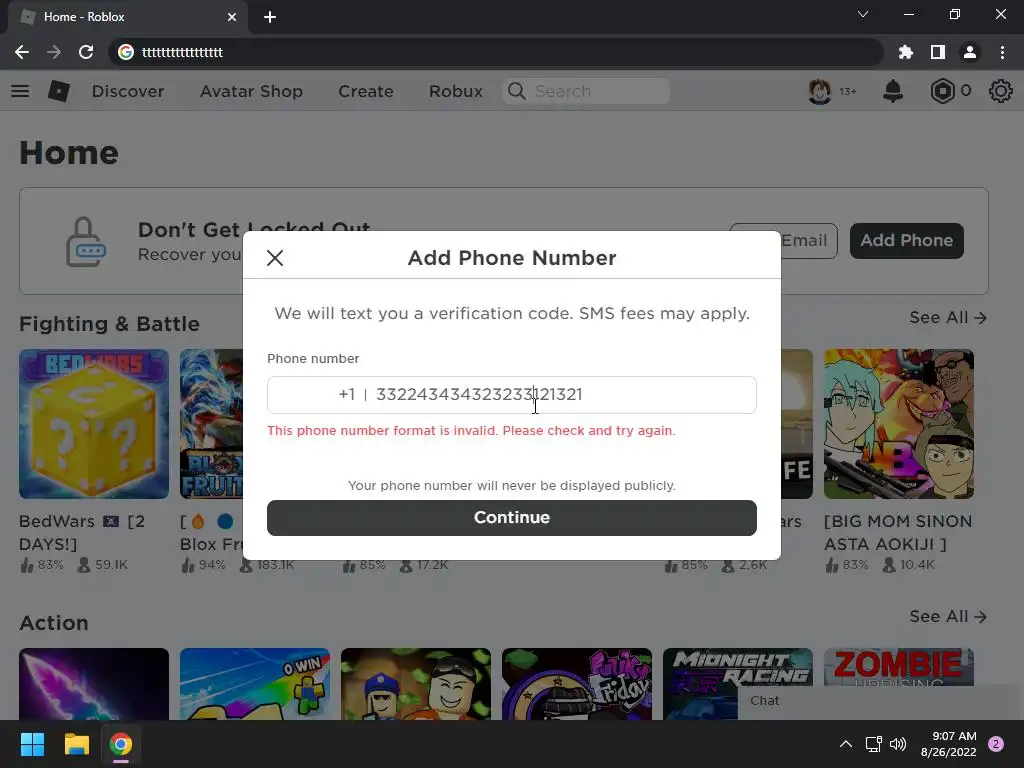Open the Chrome profile icon
The width and height of the screenshot is (1024, 768).
pyautogui.click(x=970, y=52)
